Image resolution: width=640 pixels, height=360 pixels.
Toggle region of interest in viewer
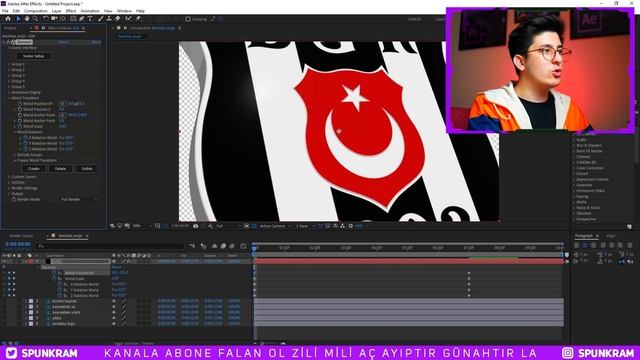click(x=247, y=226)
